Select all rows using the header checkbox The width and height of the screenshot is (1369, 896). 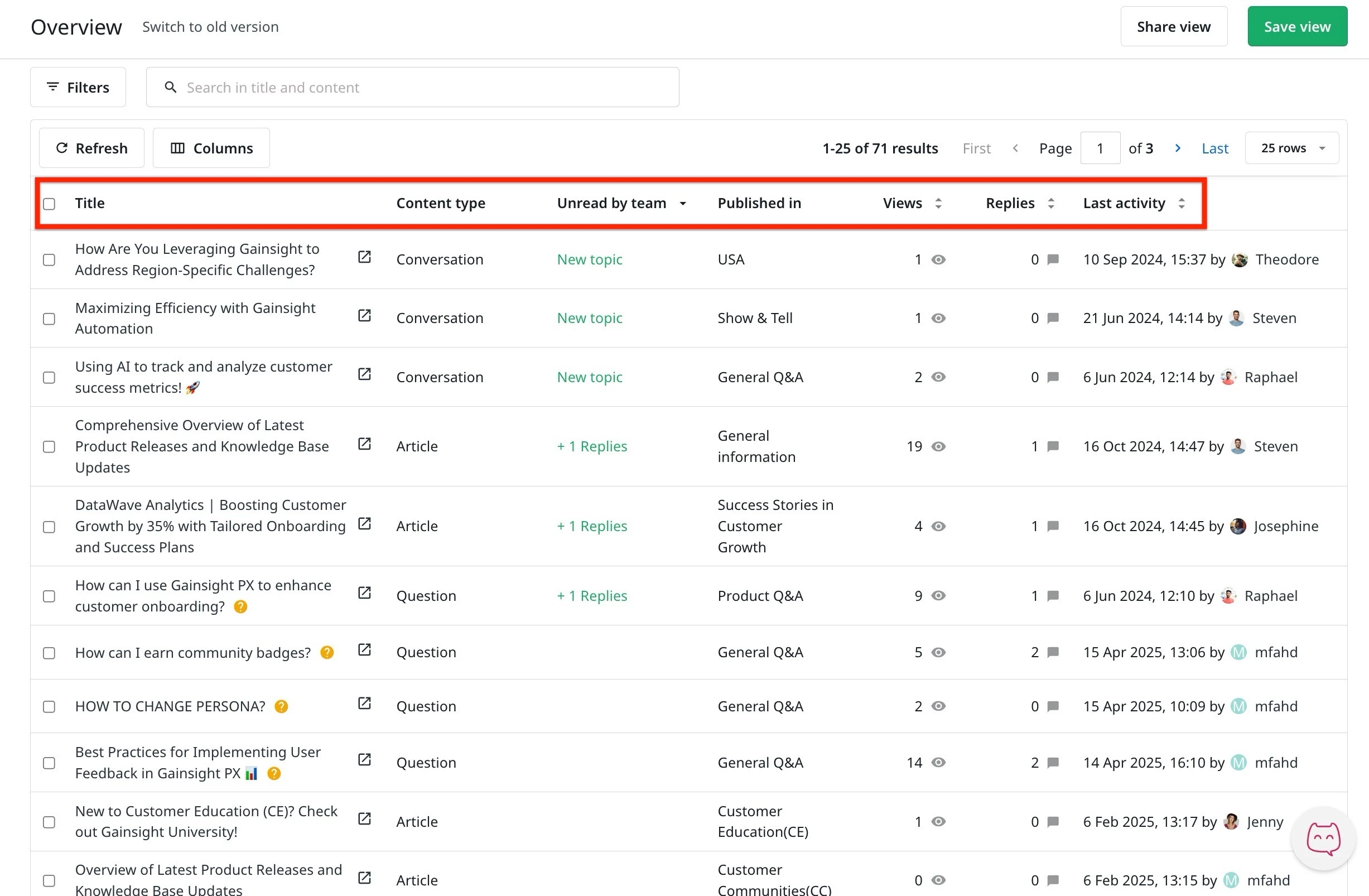(49, 204)
